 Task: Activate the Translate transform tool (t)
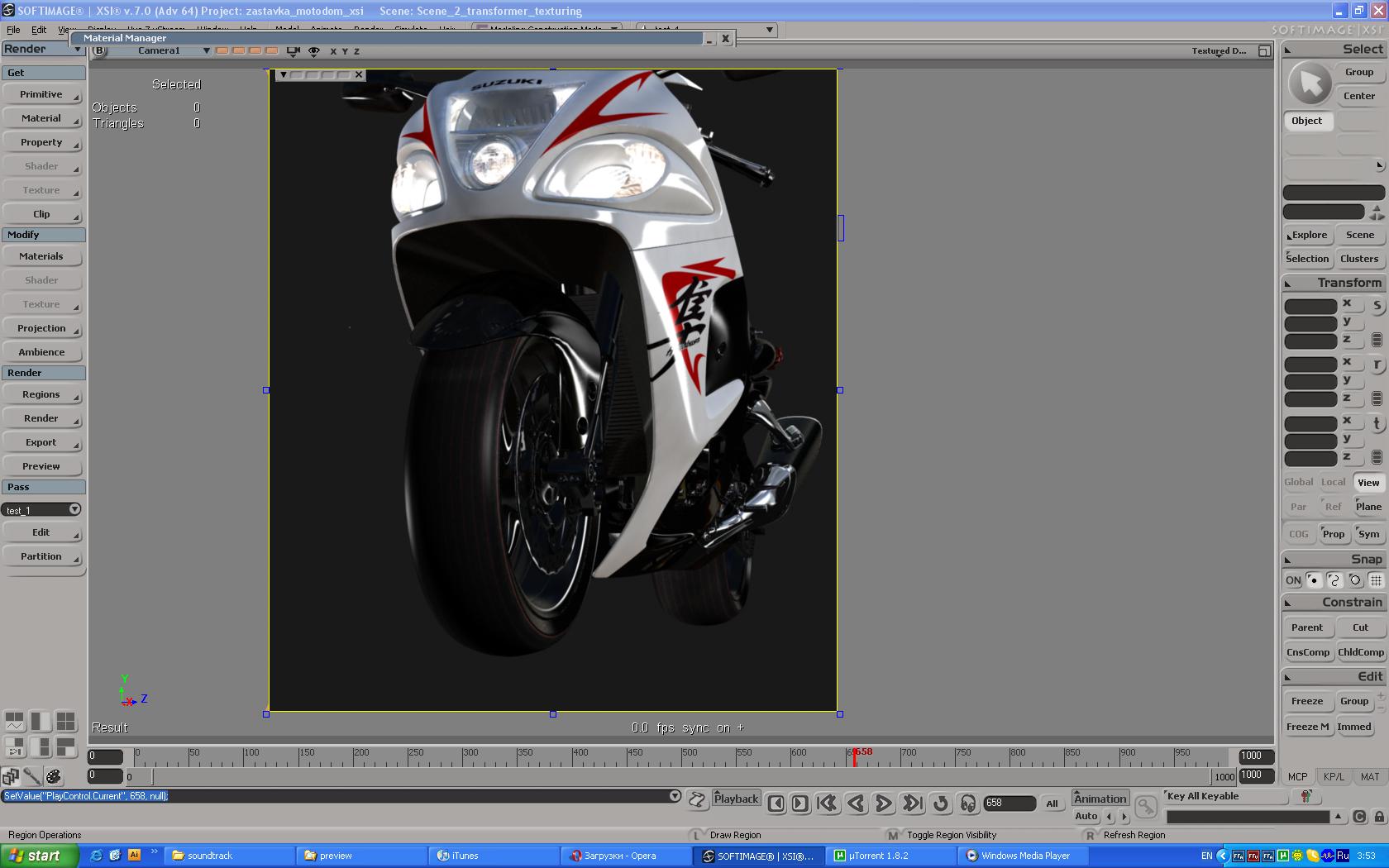1377,423
